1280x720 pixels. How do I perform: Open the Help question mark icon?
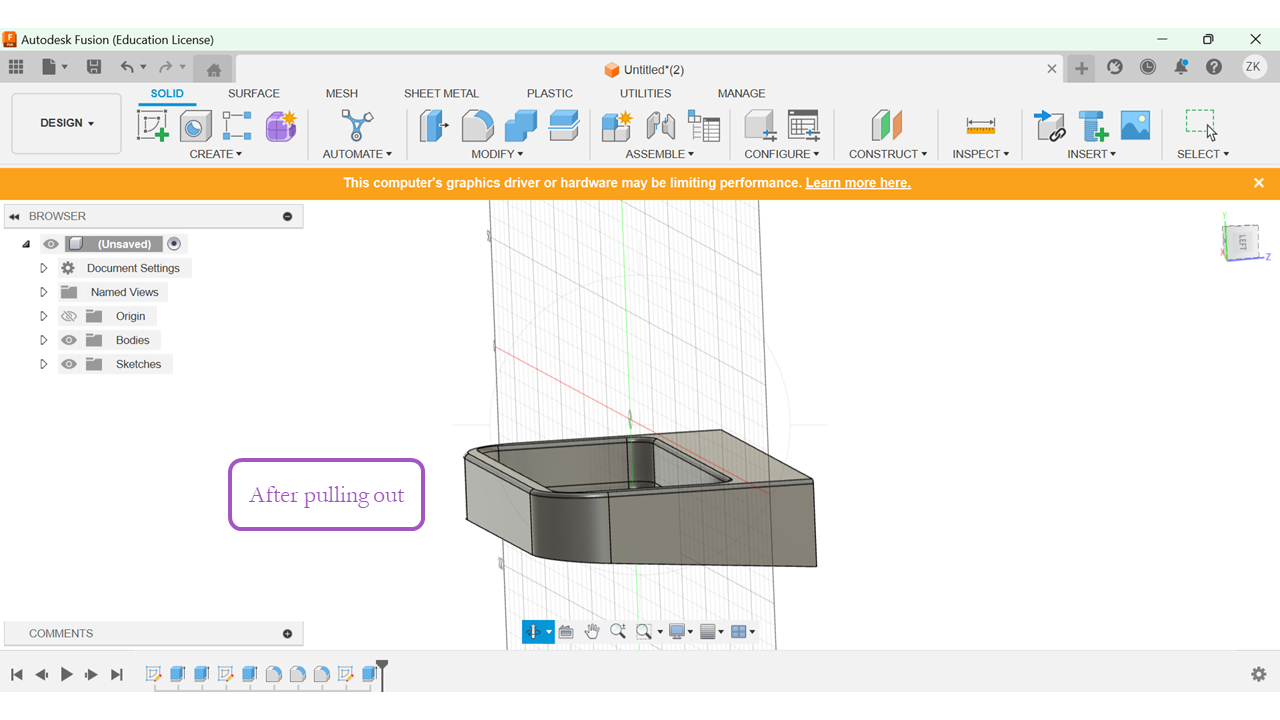coord(1214,67)
